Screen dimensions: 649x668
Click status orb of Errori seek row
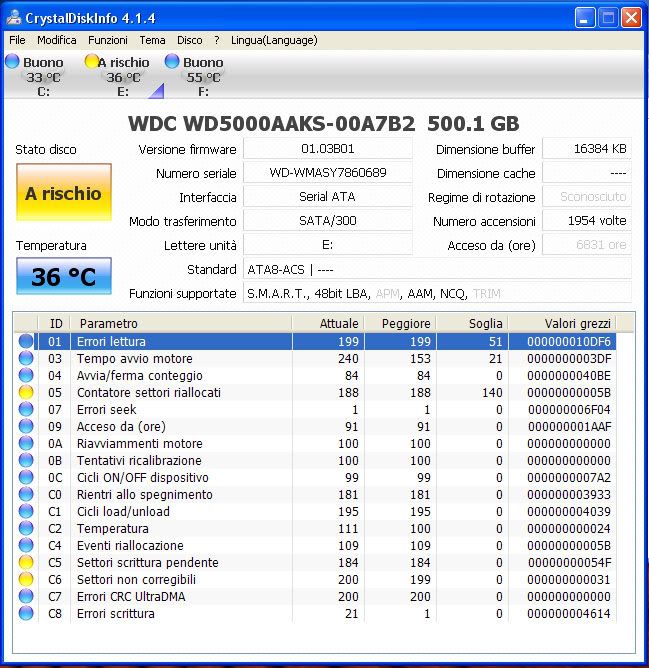pos(26,409)
